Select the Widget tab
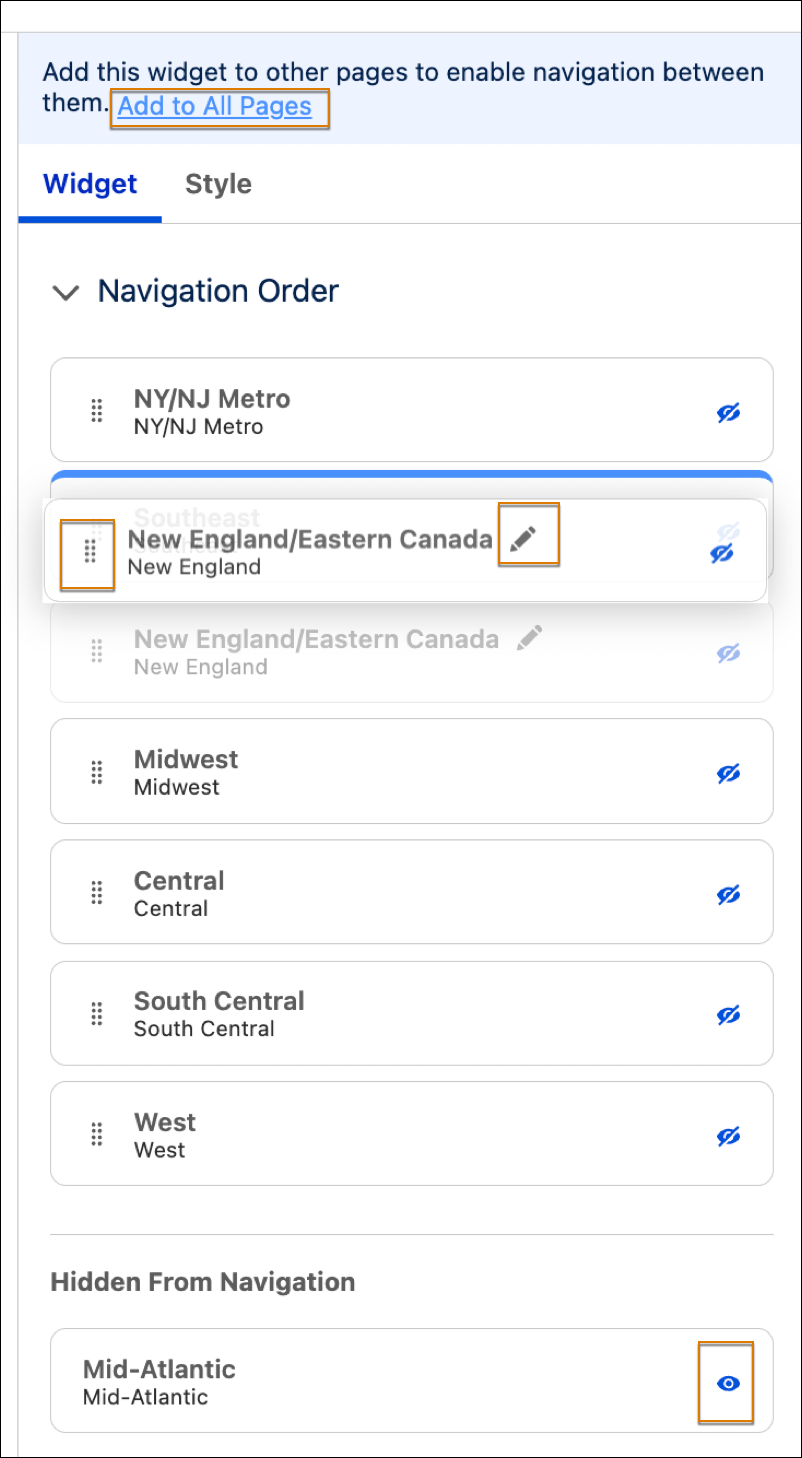Image resolution: width=802 pixels, height=1458 pixels. 90,184
